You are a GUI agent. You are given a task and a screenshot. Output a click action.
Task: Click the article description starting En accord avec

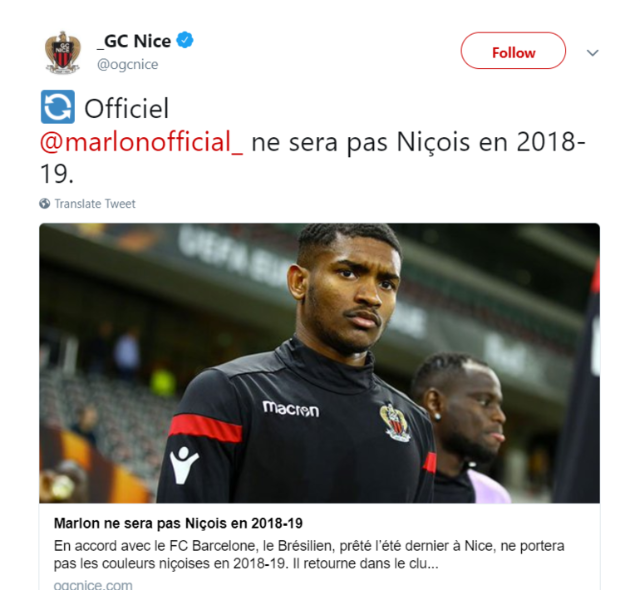(309, 555)
